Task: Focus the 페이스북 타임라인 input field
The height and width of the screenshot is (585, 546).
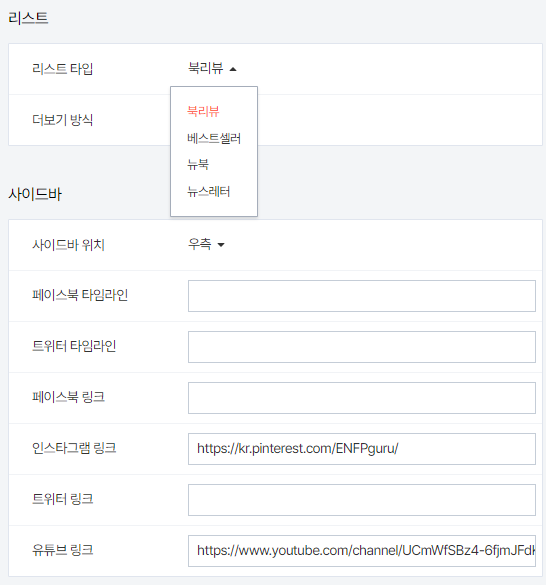Action: (362, 296)
